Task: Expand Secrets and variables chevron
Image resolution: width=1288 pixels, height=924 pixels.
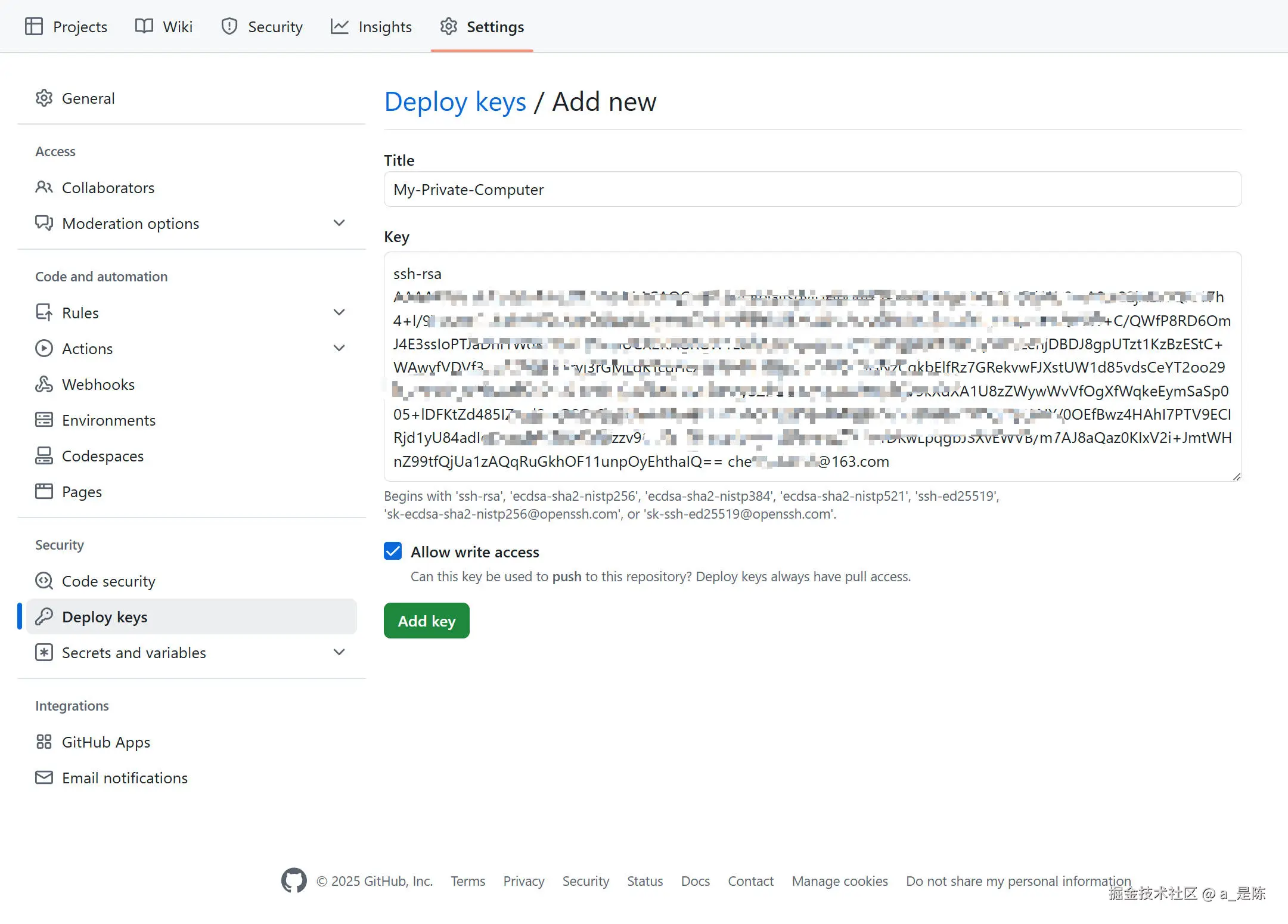Action: point(339,653)
